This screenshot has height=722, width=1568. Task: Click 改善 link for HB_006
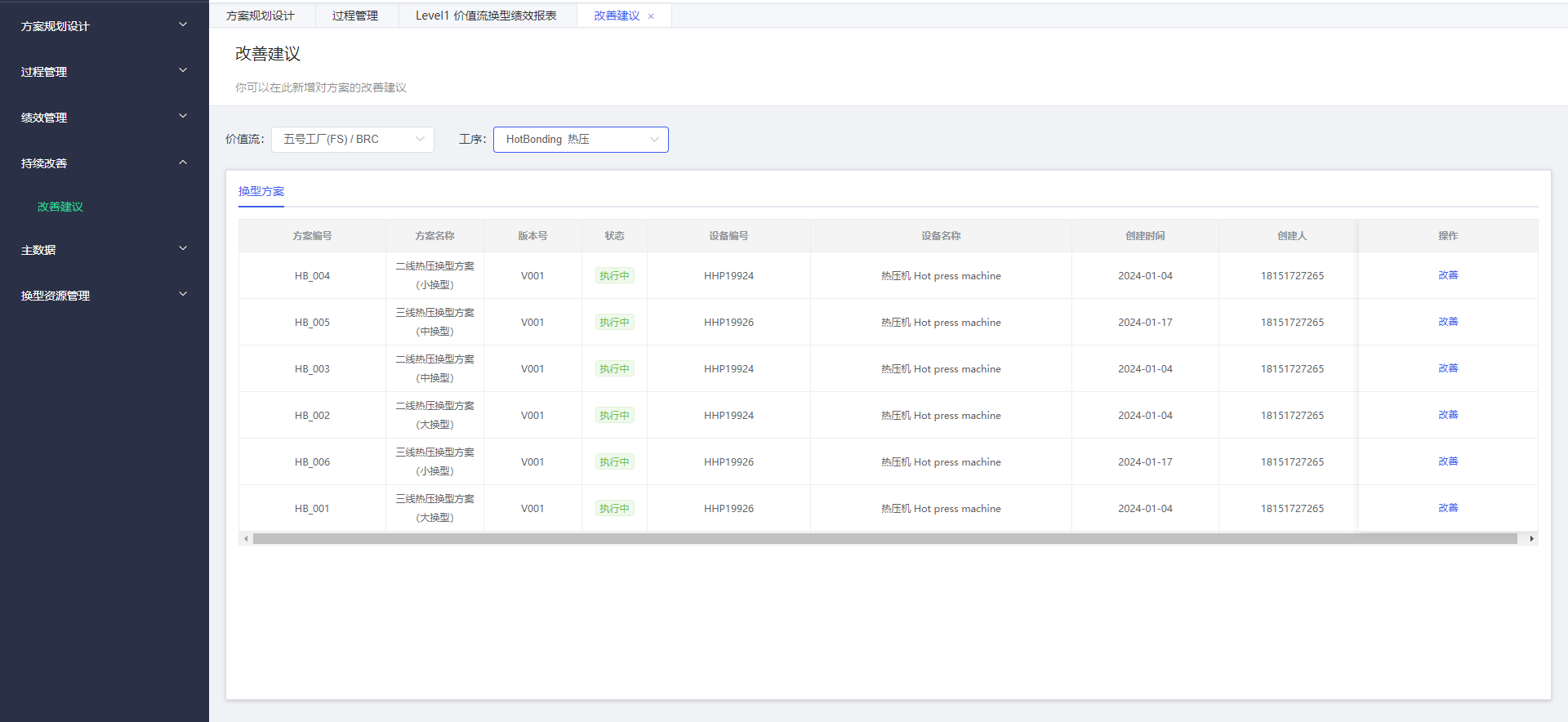[1448, 461]
